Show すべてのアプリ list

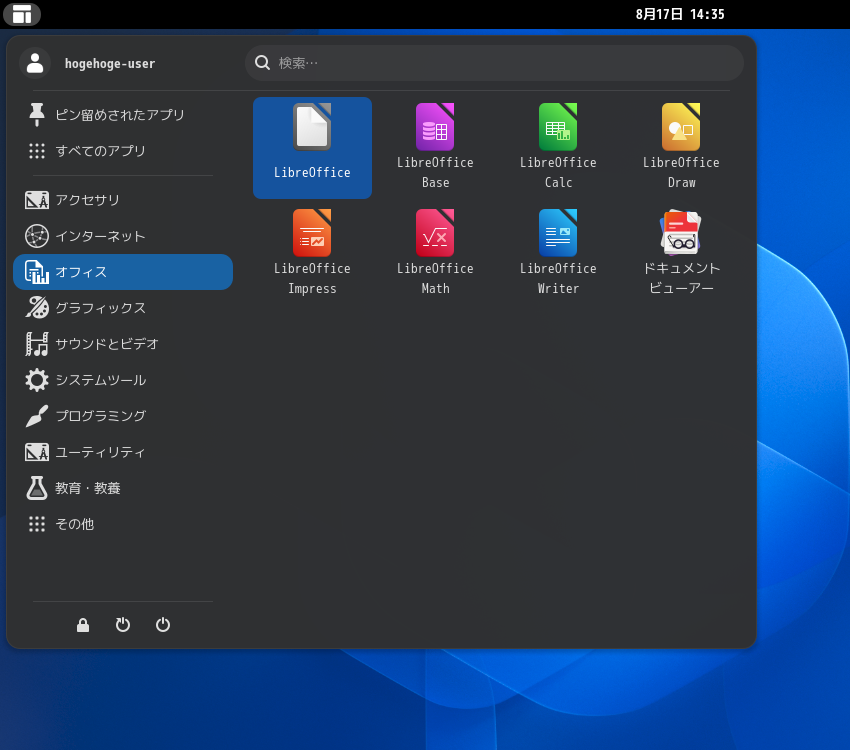tap(124, 151)
